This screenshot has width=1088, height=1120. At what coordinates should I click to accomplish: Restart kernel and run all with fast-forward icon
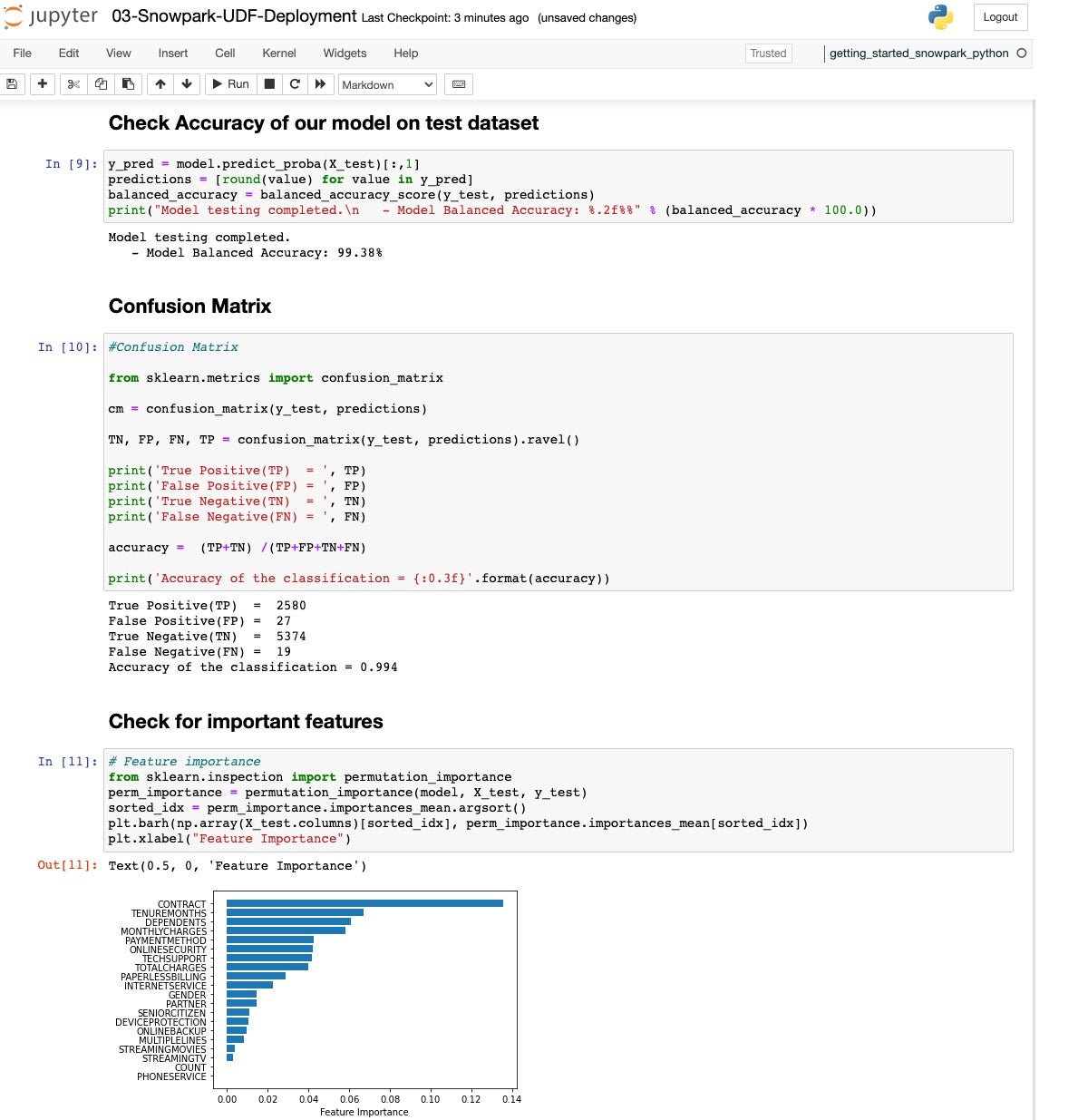pos(320,84)
